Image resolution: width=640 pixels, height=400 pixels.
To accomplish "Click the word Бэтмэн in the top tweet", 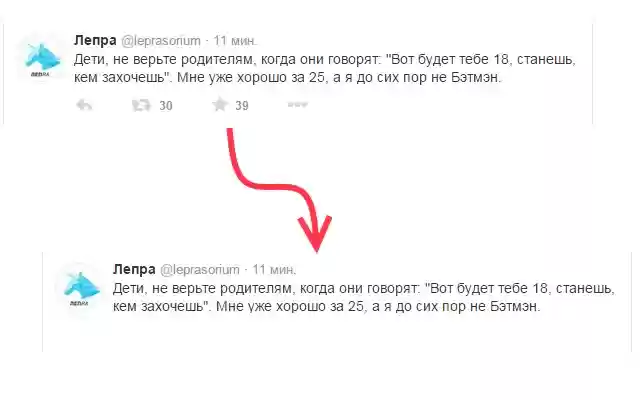I will coord(476,77).
